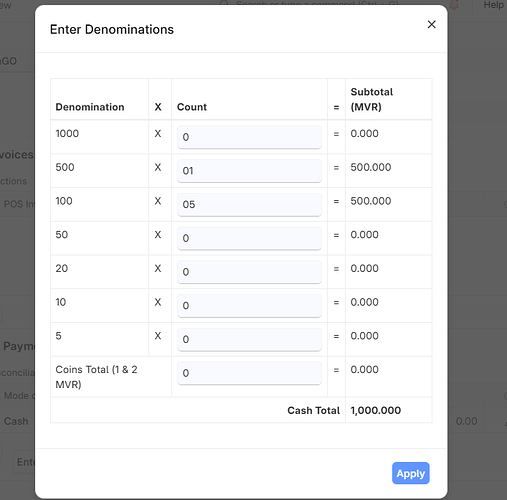Image resolution: width=507 pixels, height=500 pixels.
Task: Select the 500.000 subtotal in the 500 row
Action: [371, 167]
